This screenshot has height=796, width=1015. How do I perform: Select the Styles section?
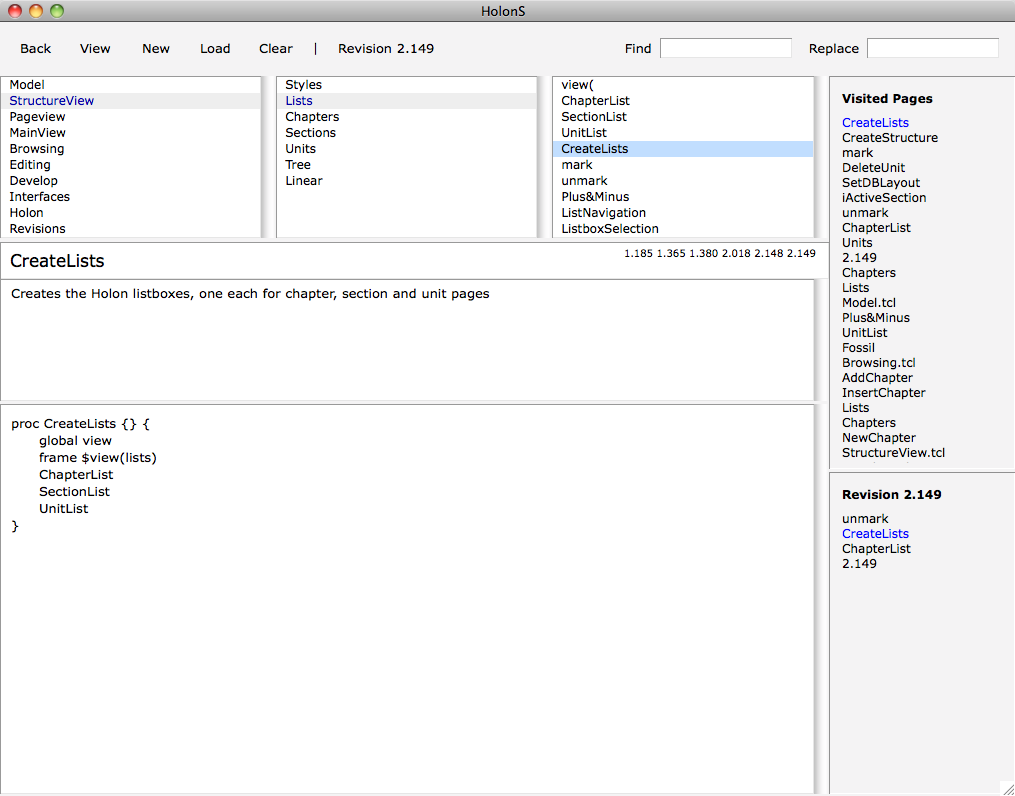point(303,85)
